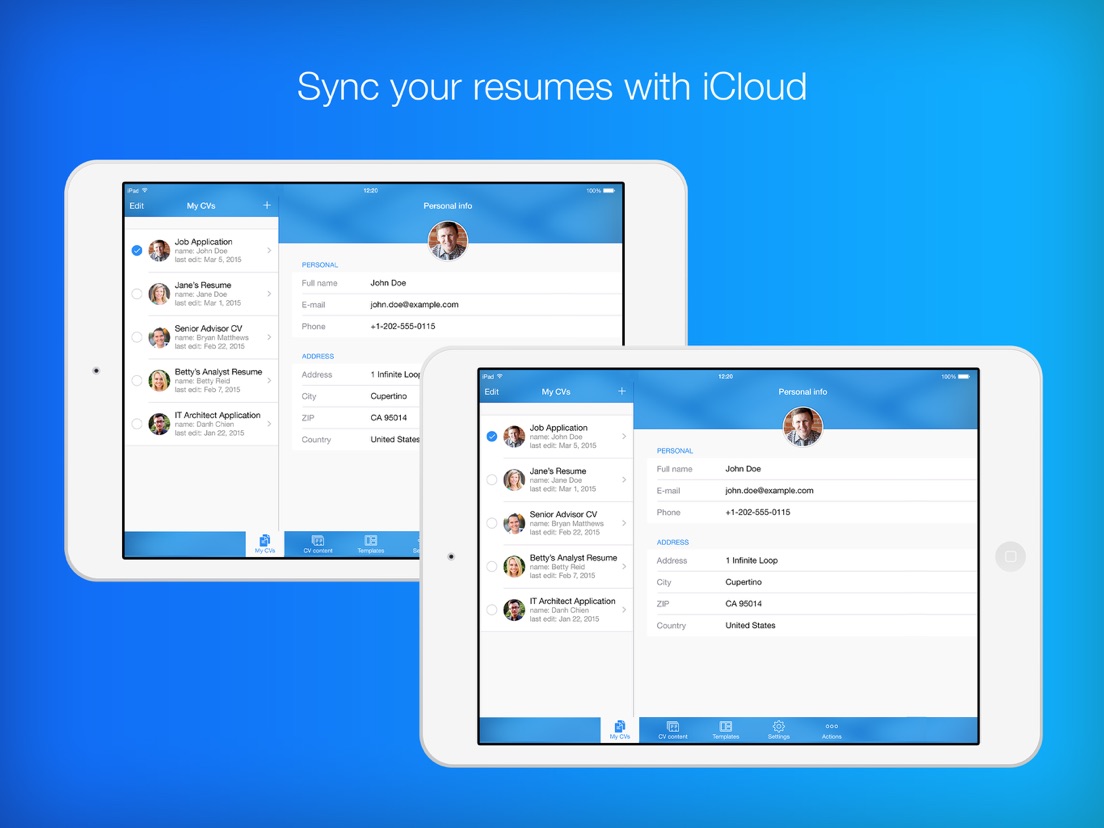Select Betty's Analyst Resume radio on back iPad
The height and width of the screenshot is (828, 1104).
pos(137,380)
